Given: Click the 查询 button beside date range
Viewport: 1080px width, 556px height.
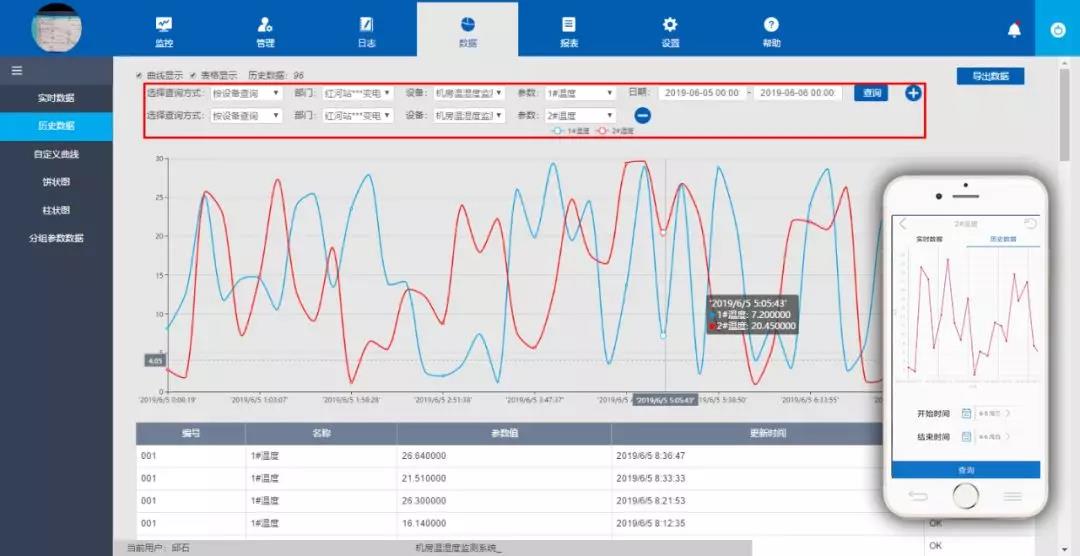Looking at the screenshot, I should (871, 93).
